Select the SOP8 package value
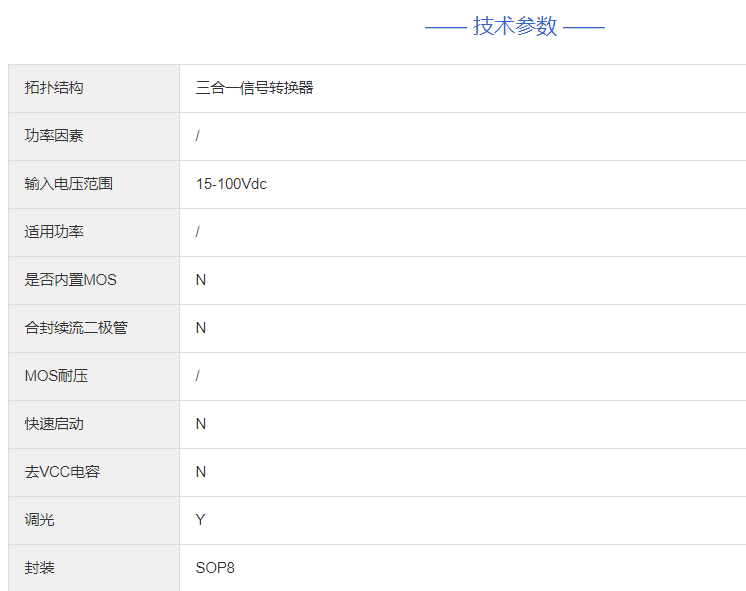Image resolution: width=746 pixels, height=591 pixels. point(215,568)
